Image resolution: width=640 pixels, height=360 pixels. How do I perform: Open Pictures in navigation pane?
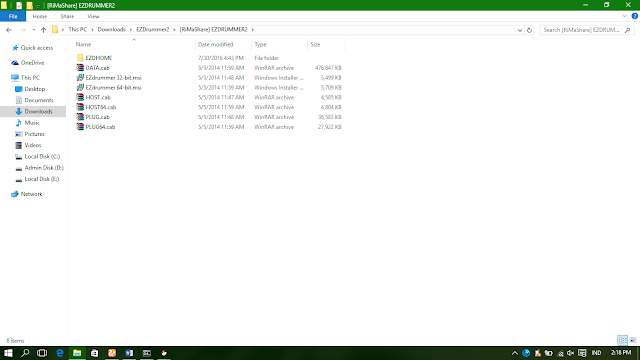click(34, 134)
